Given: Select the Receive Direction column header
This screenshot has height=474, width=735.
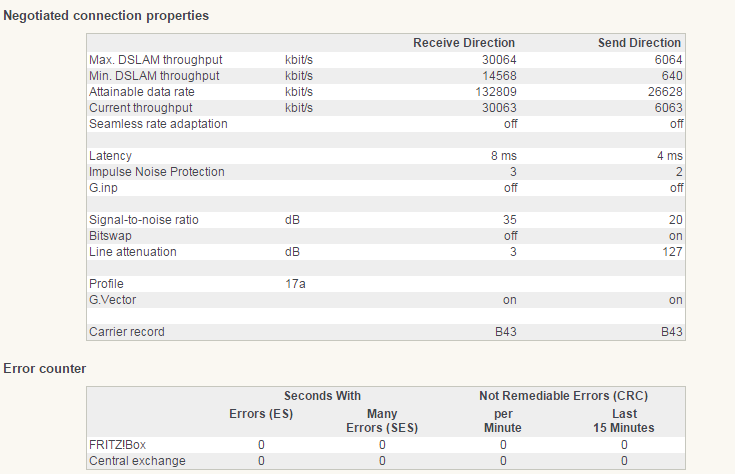Looking at the screenshot, I should 464,43.
